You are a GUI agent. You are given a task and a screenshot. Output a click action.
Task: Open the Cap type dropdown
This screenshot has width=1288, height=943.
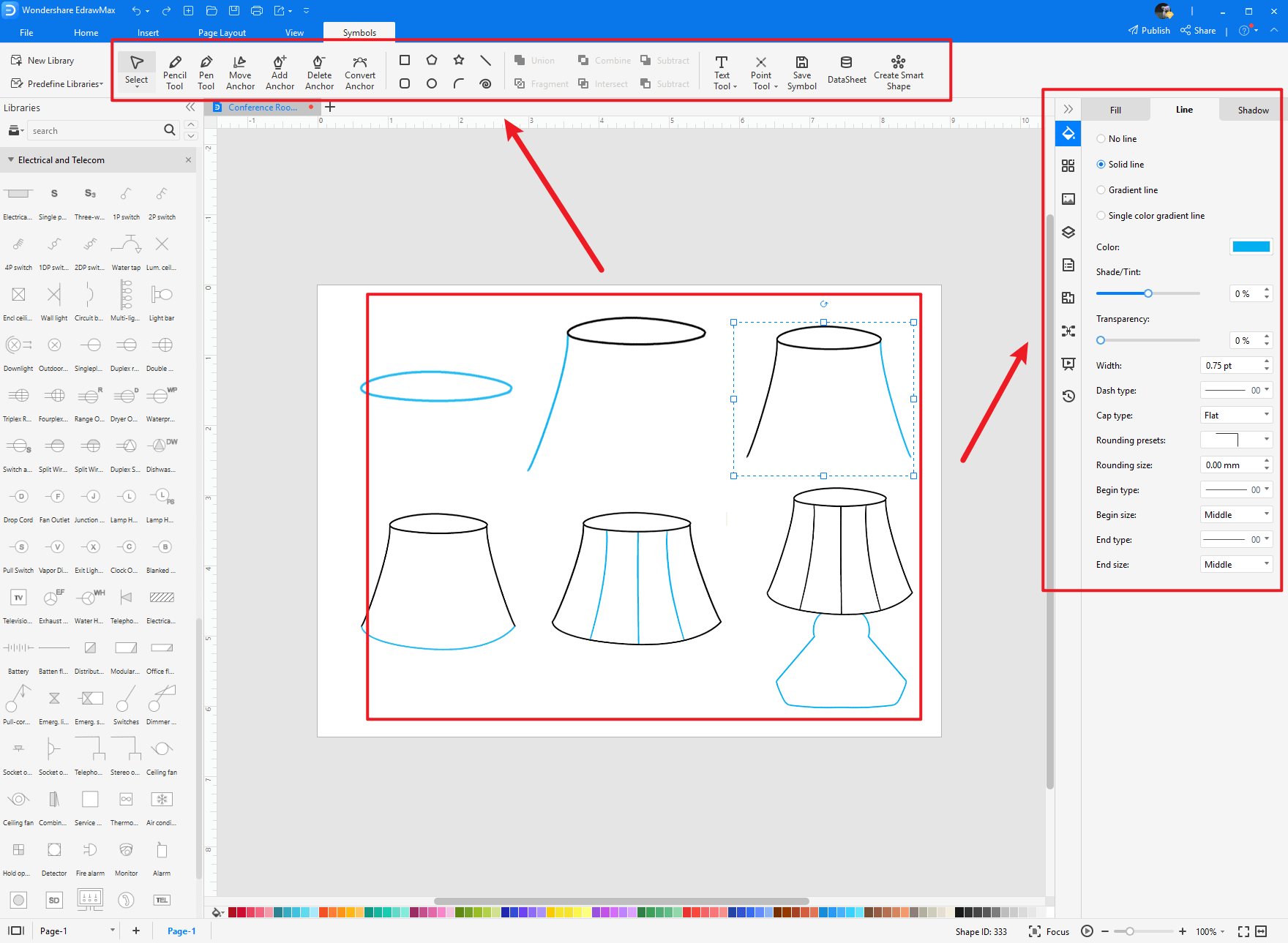[x=1236, y=416]
